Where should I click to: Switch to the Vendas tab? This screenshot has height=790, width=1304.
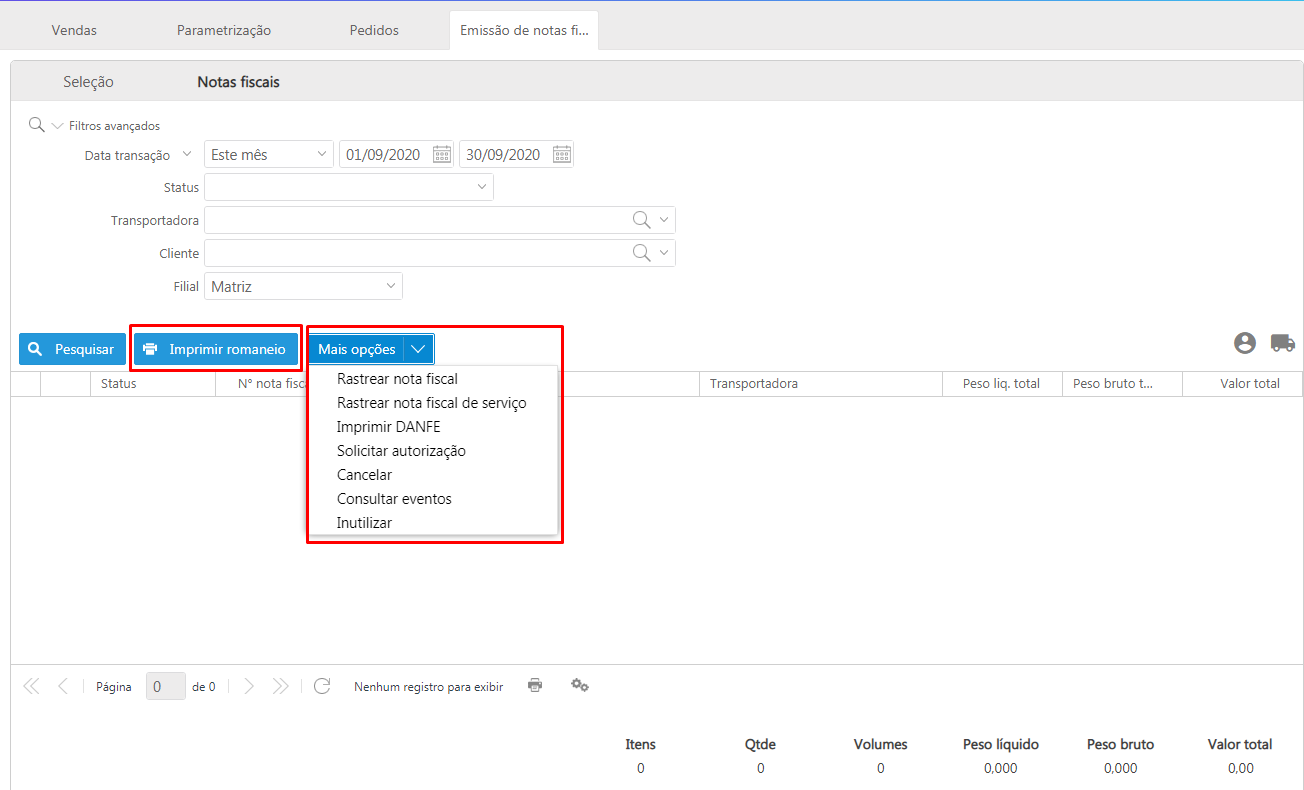click(74, 30)
